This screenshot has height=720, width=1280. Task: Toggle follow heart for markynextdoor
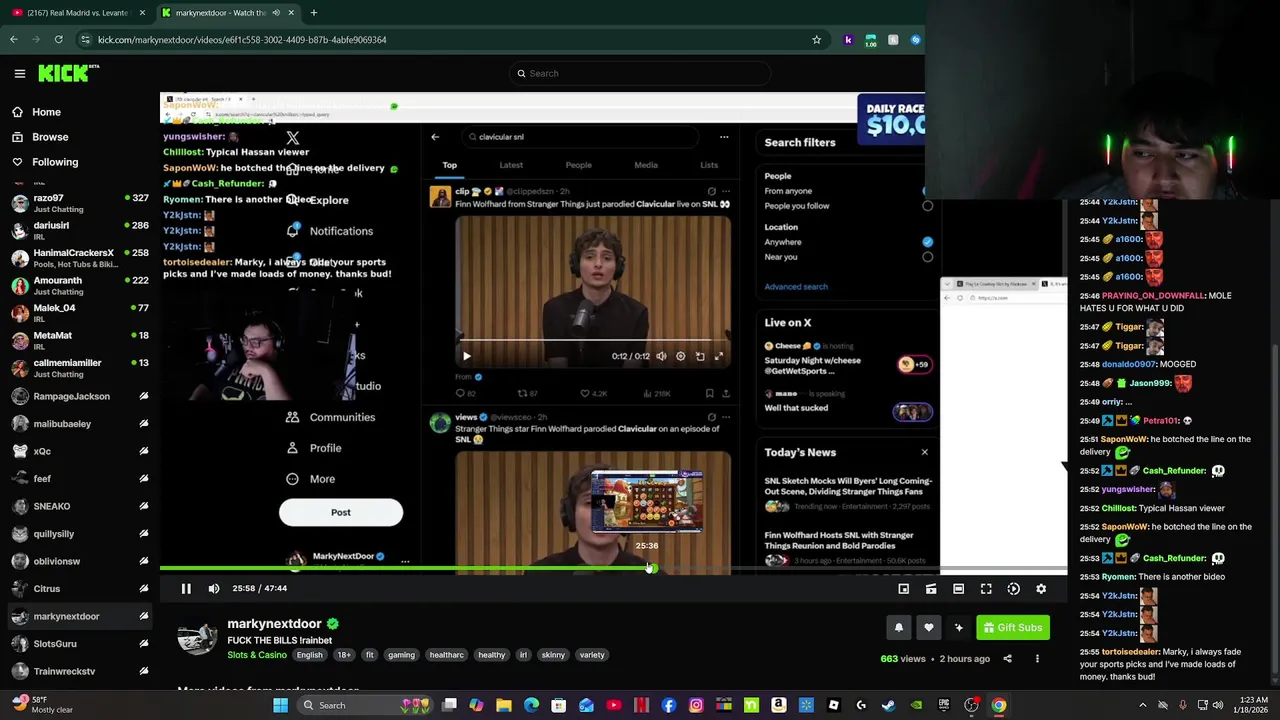click(x=929, y=628)
